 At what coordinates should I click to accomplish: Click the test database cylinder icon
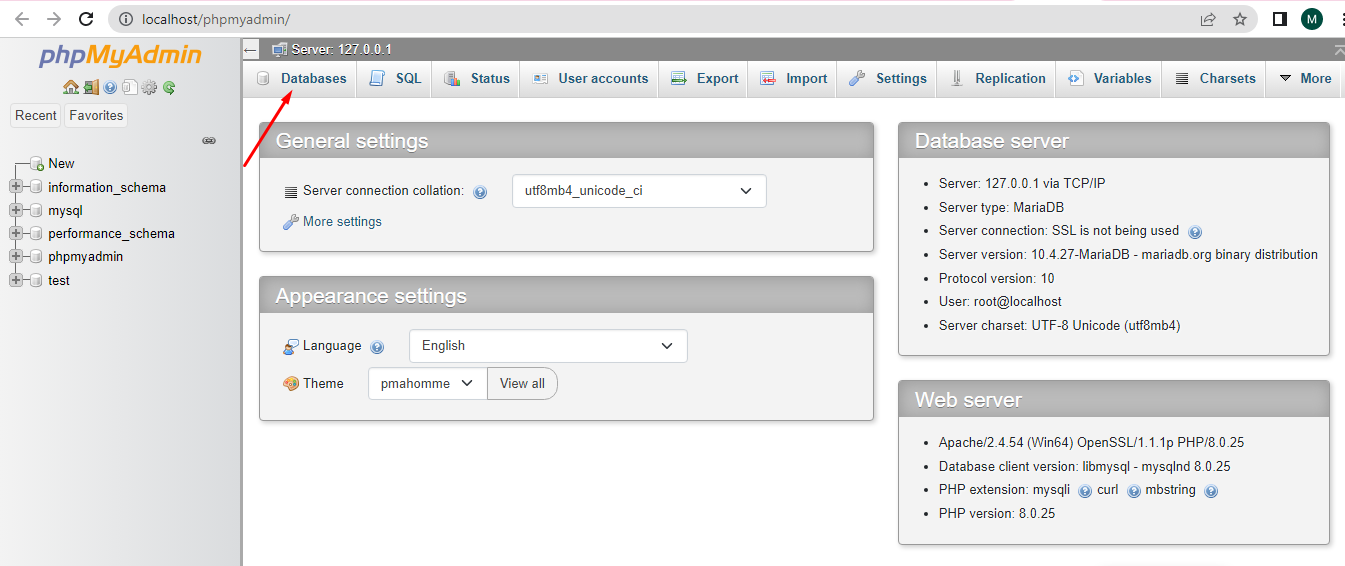point(37,280)
